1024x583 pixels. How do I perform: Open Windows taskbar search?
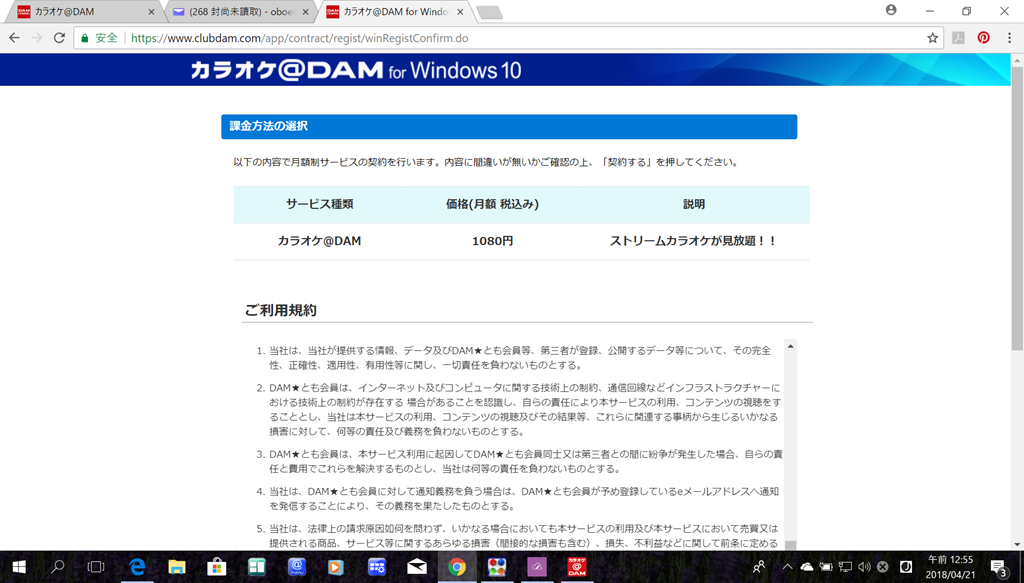pos(57,567)
